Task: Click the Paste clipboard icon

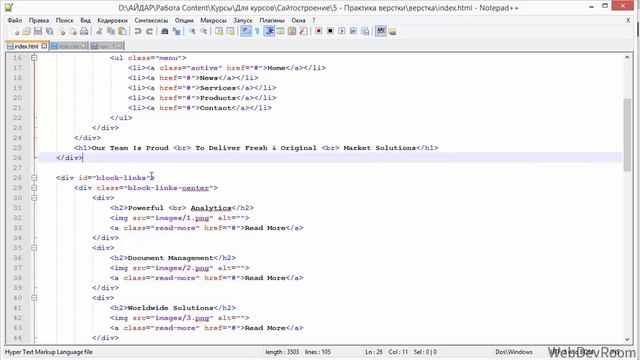Action: pos(122,31)
